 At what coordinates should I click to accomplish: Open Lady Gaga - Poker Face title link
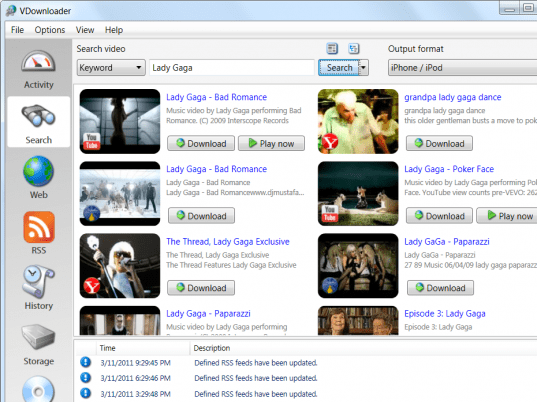(449, 169)
